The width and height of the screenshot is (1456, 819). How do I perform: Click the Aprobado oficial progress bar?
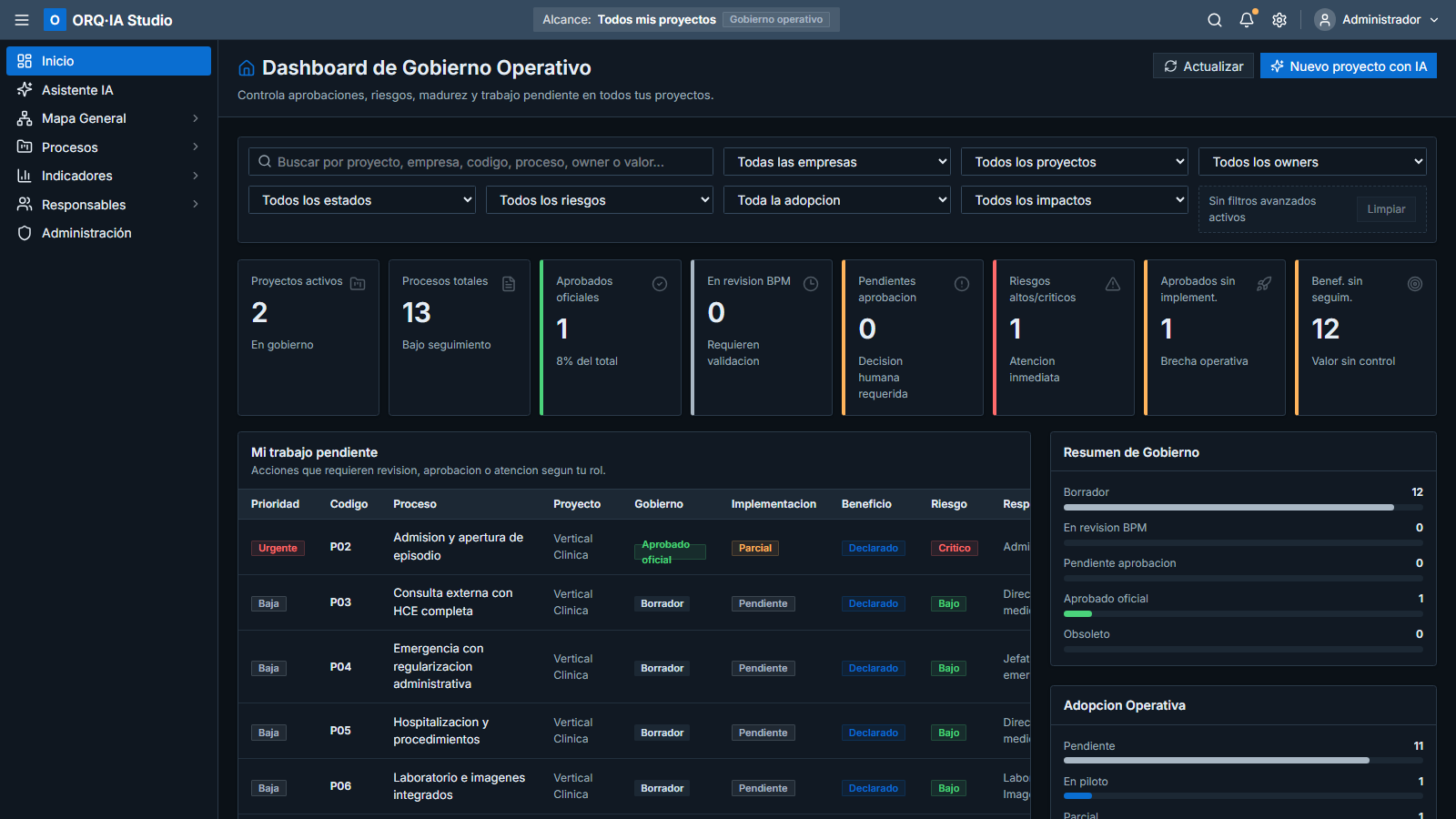click(x=1243, y=614)
